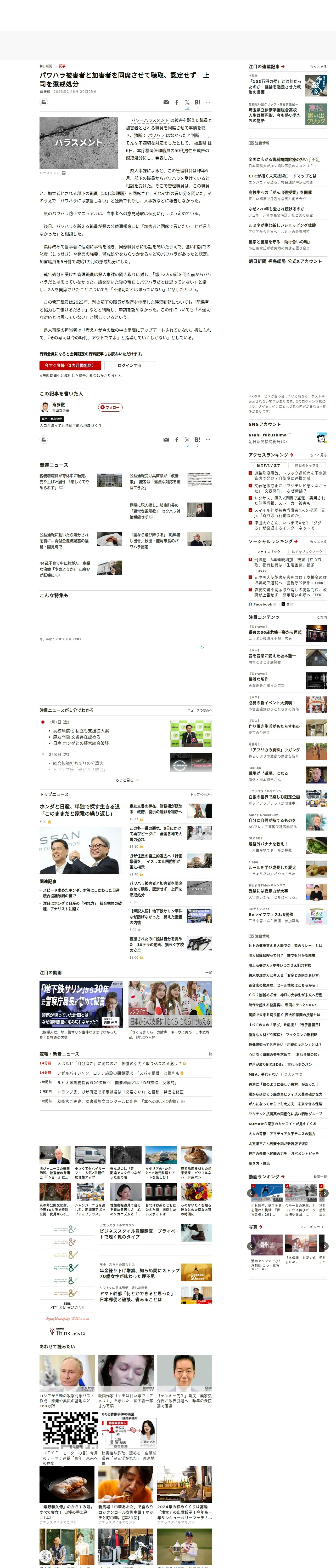This screenshot has height=1568, width=336.
Task: Click もっと見る beside アクセスランキング
Action: [318, 455]
